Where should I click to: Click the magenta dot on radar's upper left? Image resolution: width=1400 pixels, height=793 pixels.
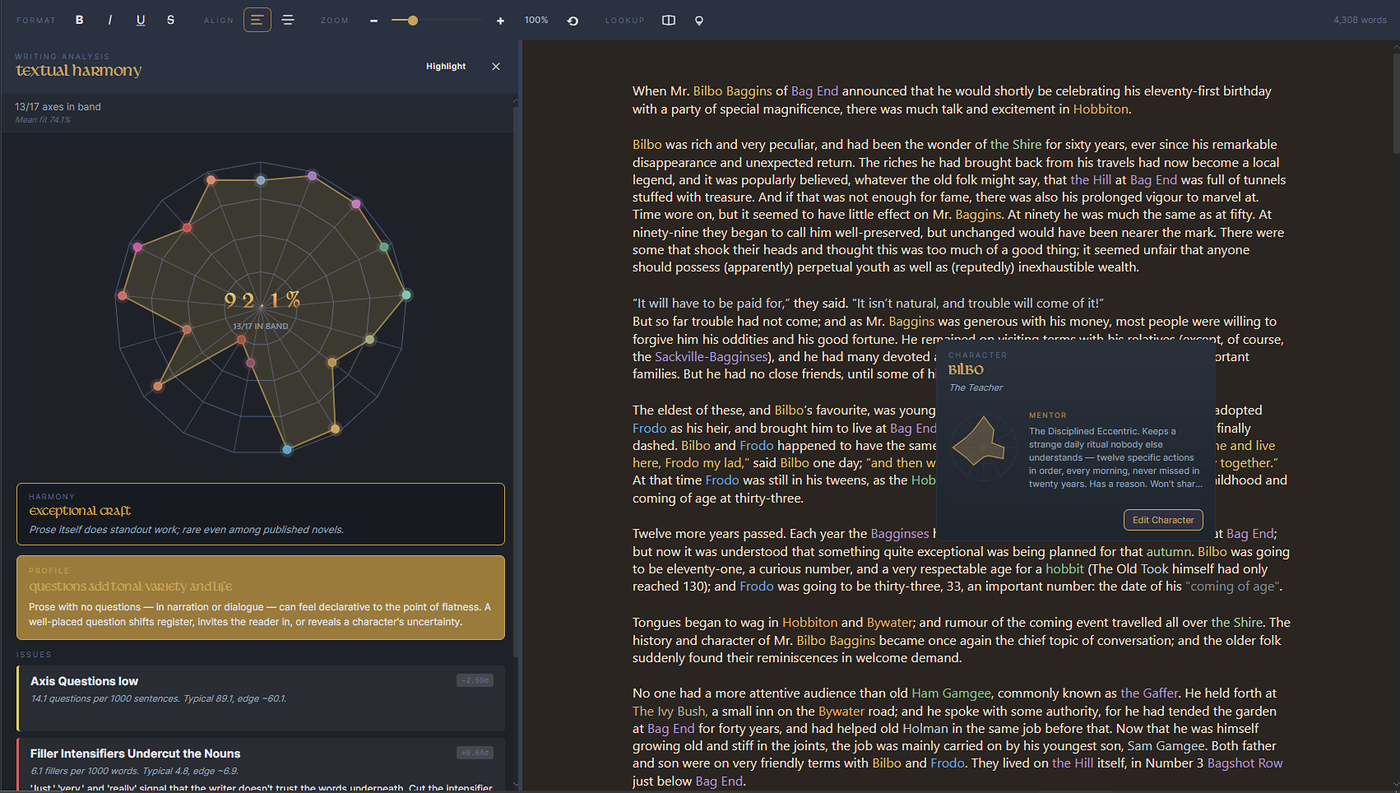(138, 247)
